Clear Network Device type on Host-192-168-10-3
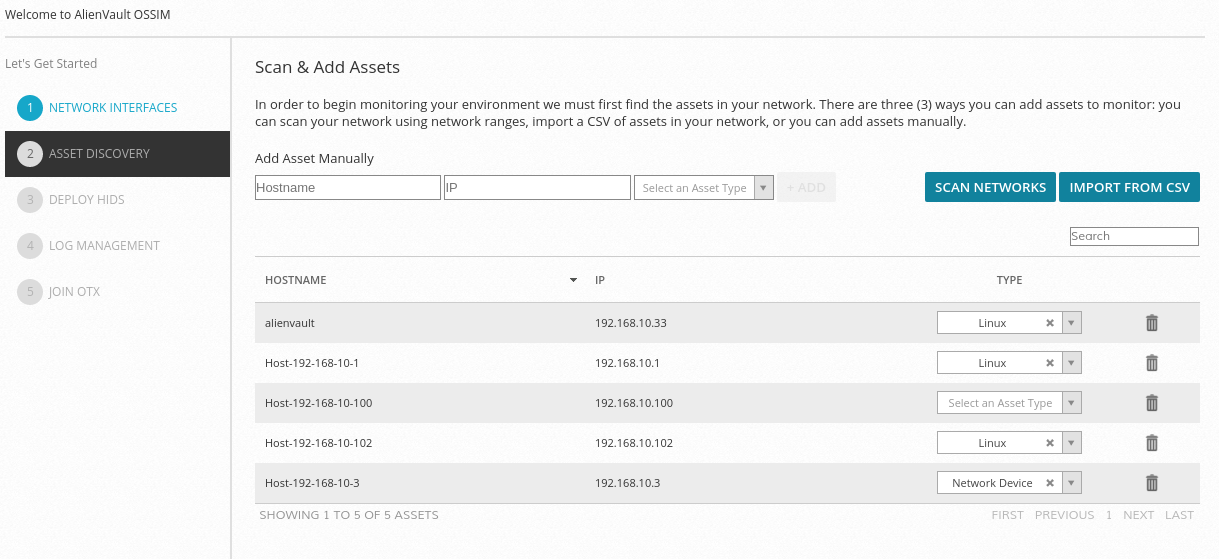This screenshot has height=559, width=1219. click(x=1049, y=483)
